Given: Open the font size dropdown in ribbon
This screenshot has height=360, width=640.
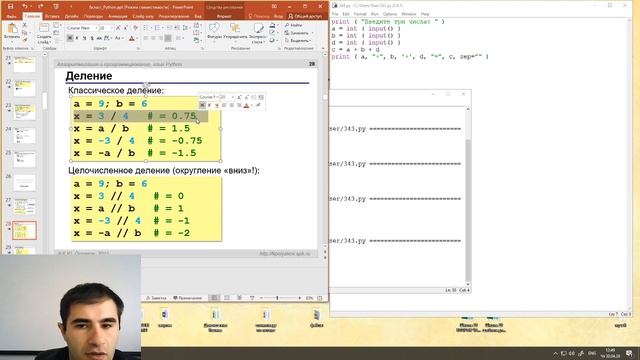Looking at the screenshot, I should click(112, 28).
